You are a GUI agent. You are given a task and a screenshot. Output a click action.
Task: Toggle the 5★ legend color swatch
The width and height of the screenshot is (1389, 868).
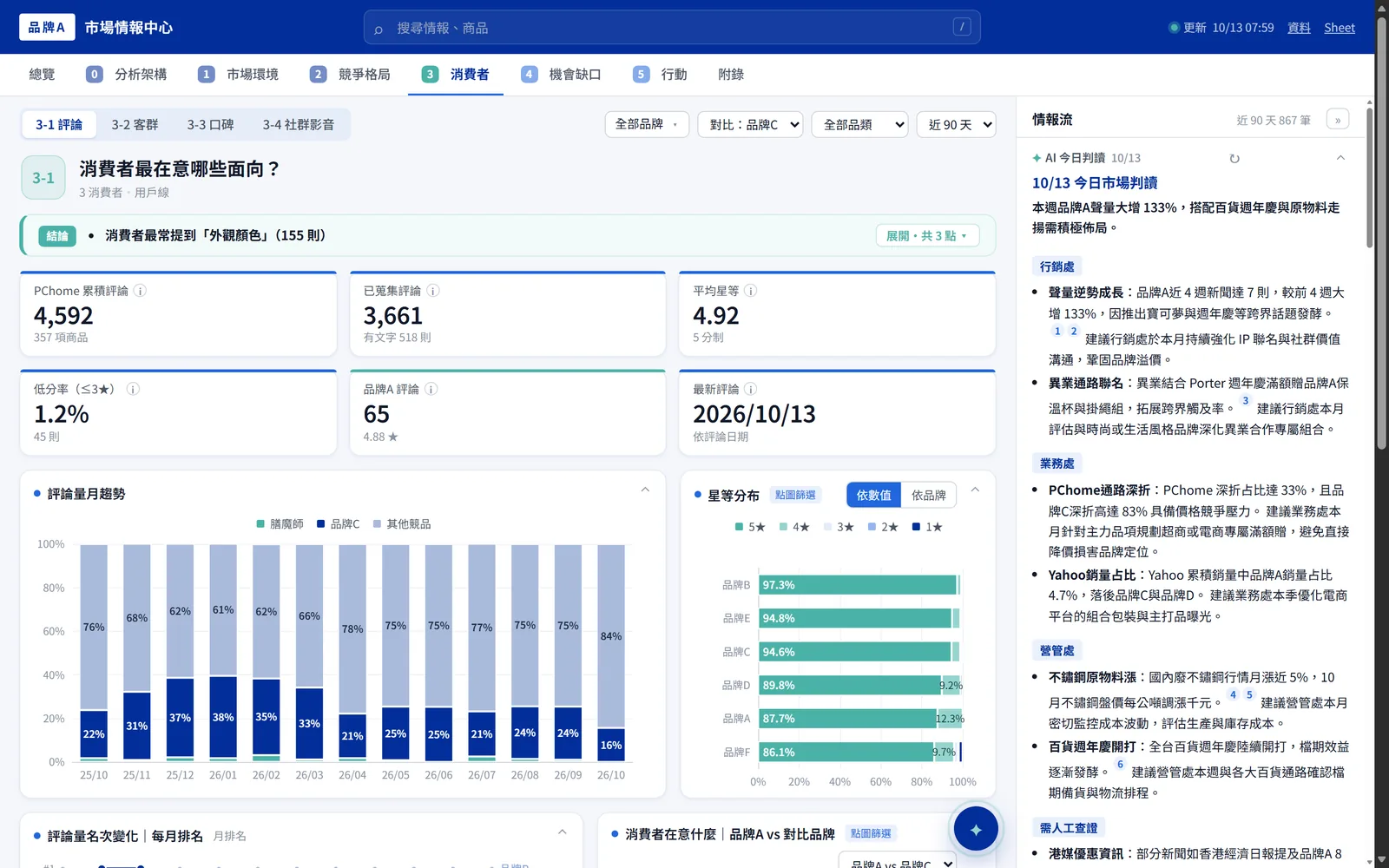(x=739, y=527)
